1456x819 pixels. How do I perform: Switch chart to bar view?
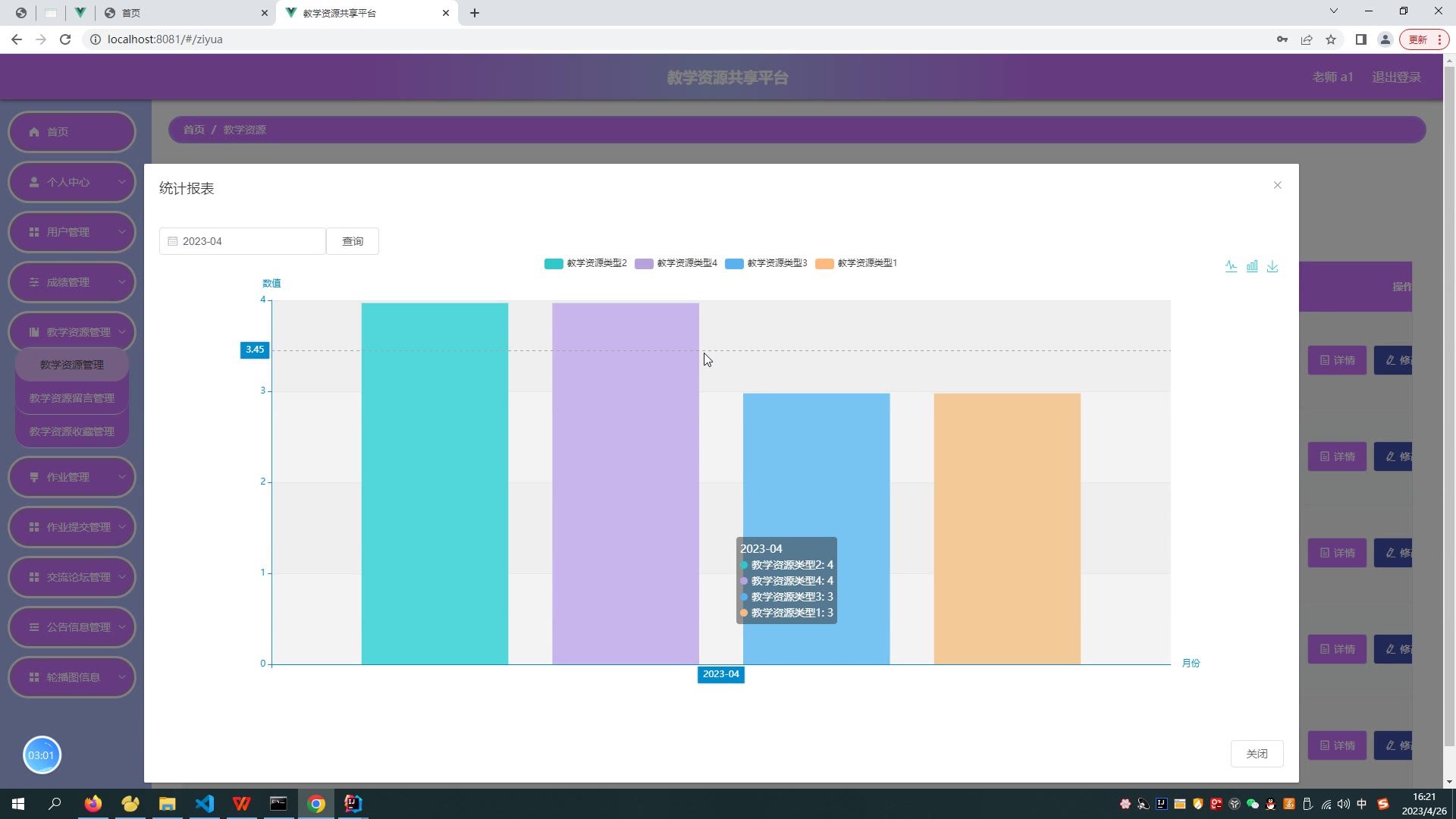1252,266
